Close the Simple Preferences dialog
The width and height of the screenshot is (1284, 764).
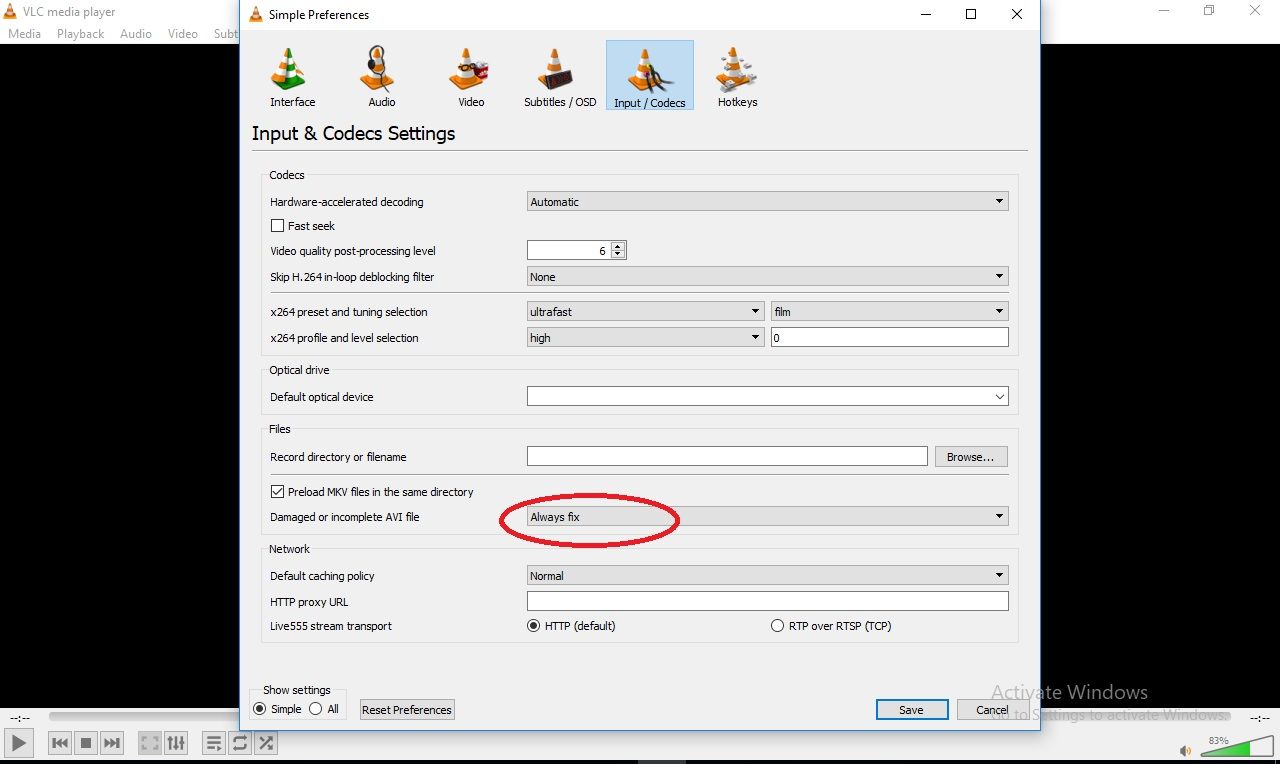1016,14
